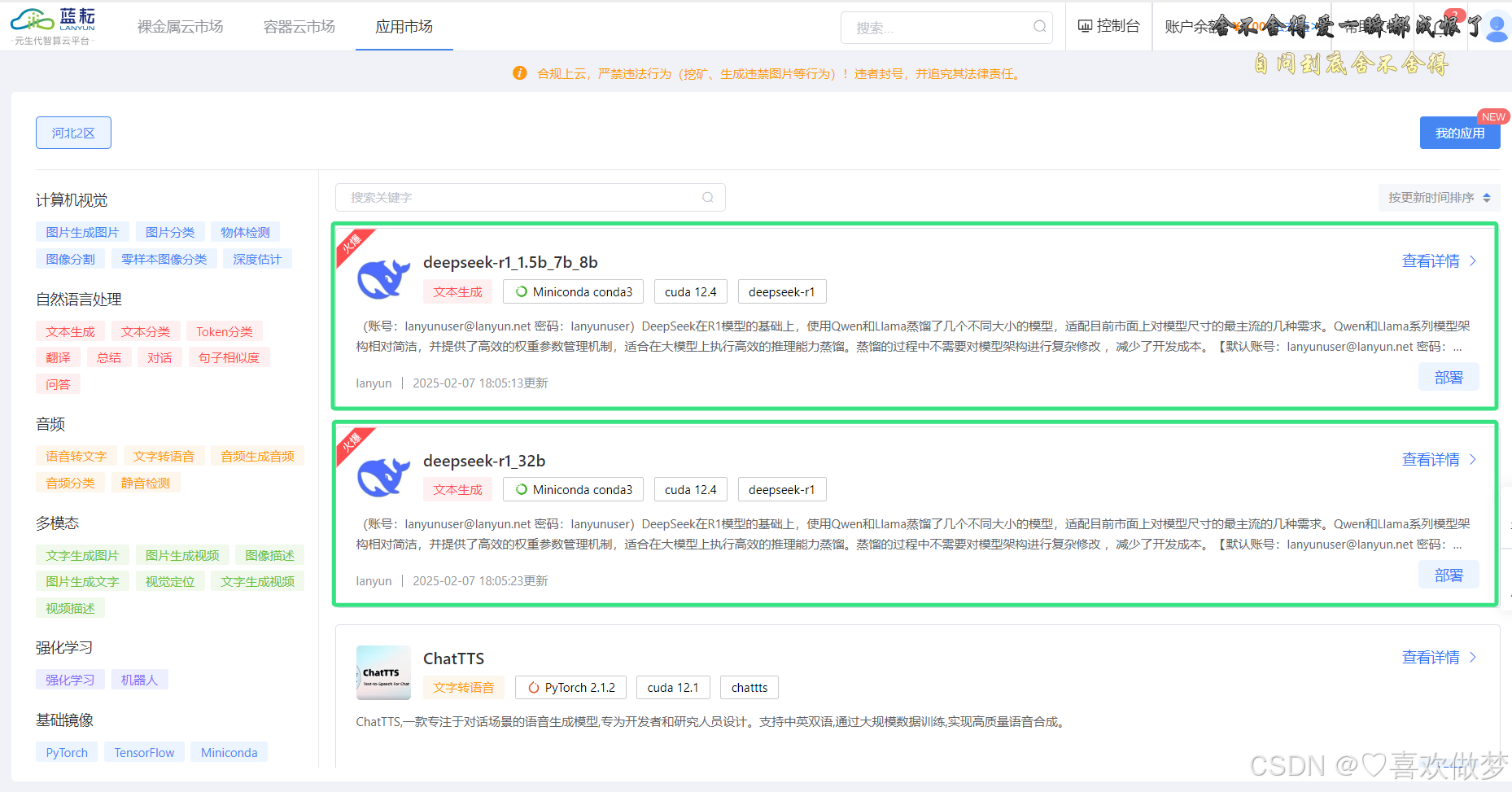Filter by 图片分类 tag
Screen dimensions: 1512x792
pos(170,233)
